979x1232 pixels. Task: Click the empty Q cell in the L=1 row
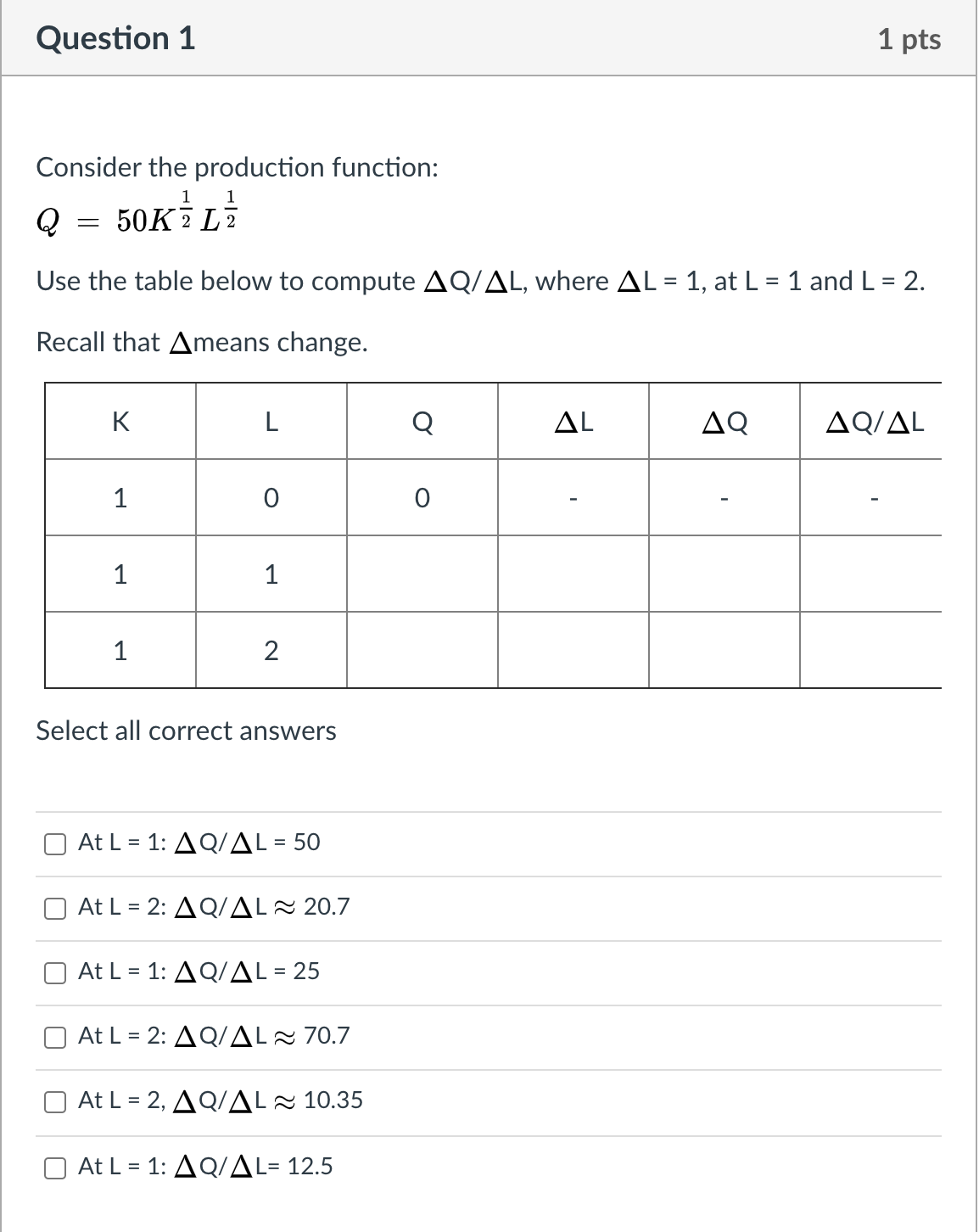click(x=422, y=575)
